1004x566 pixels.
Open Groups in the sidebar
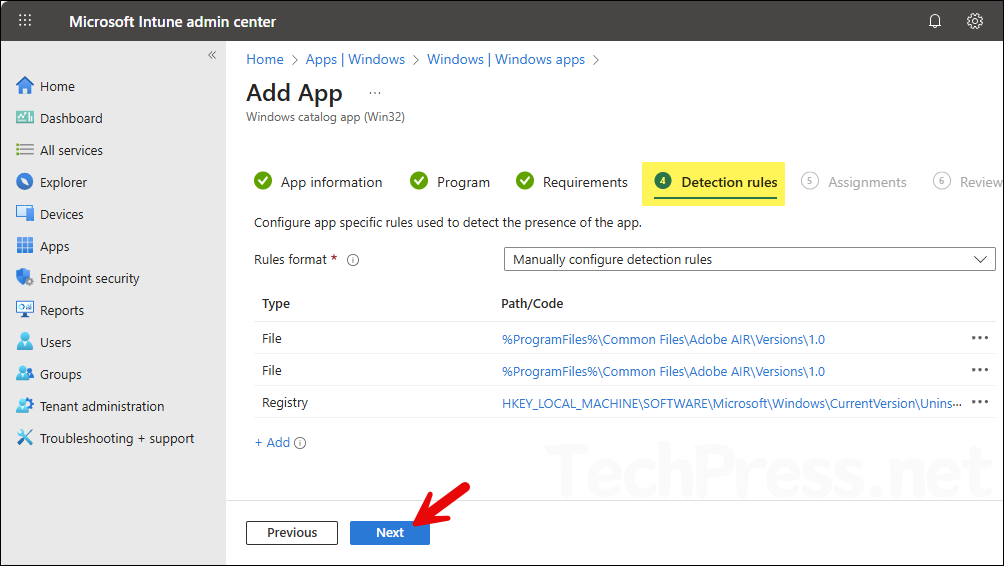click(61, 375)
